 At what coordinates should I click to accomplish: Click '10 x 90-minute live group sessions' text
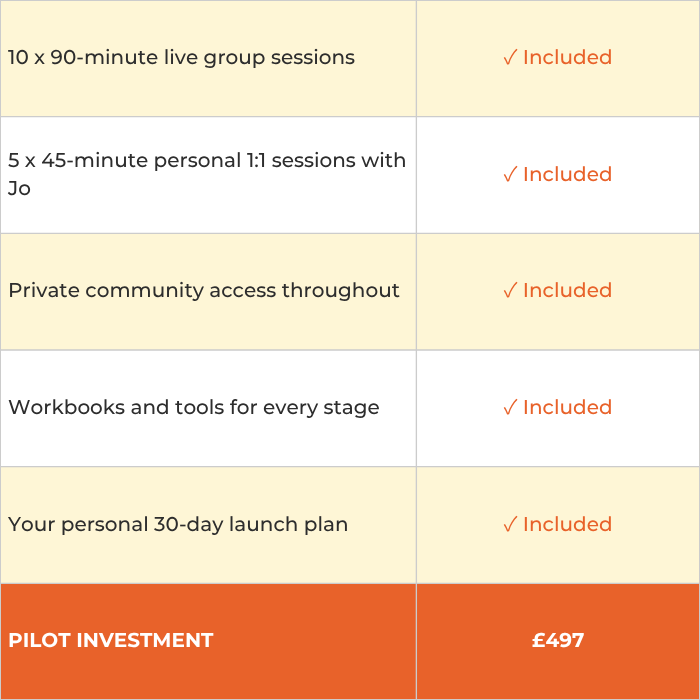pyautogui.click(x=181, y=57)
